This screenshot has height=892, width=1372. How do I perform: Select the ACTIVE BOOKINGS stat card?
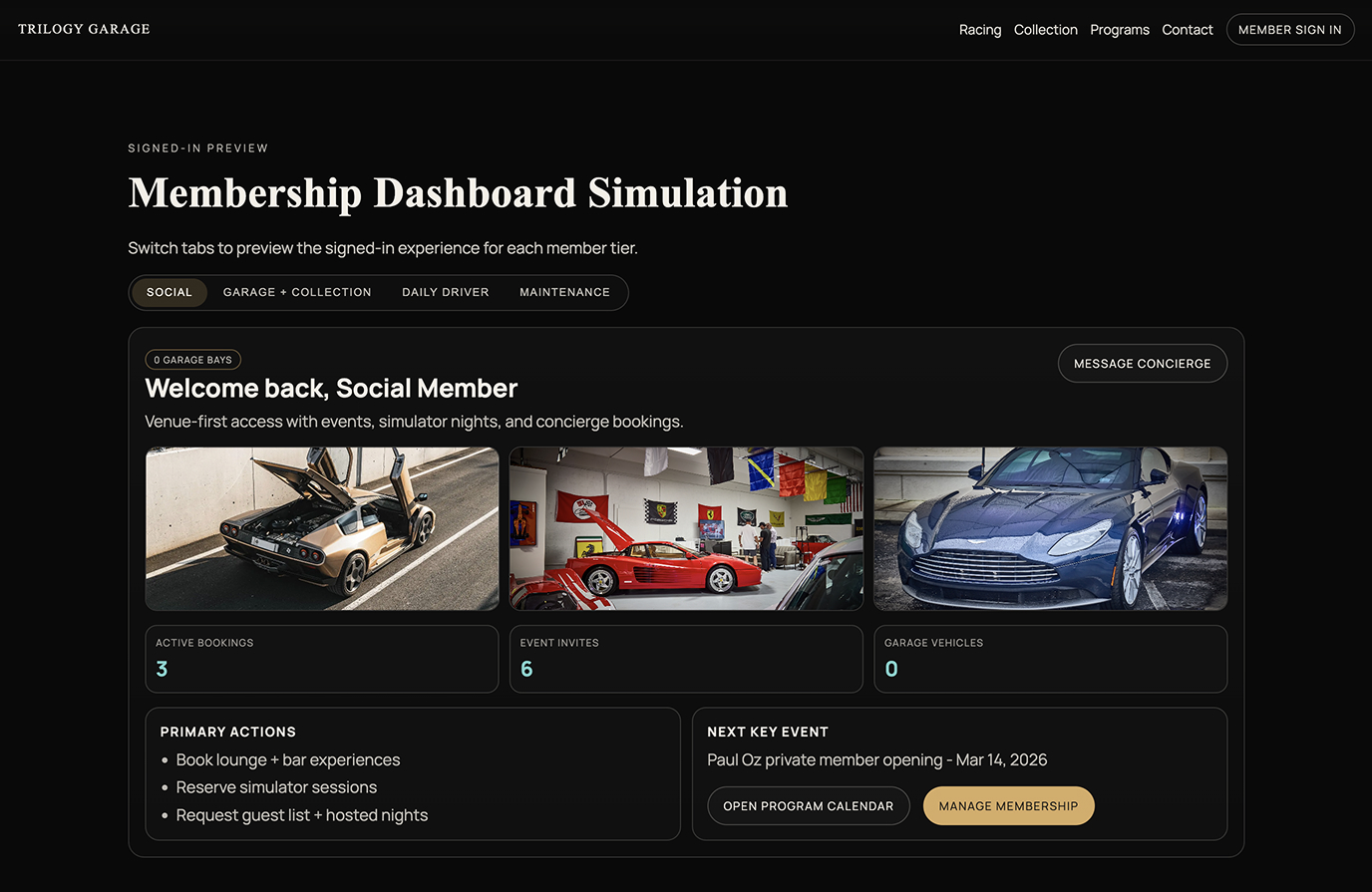[x=321, y=658]
